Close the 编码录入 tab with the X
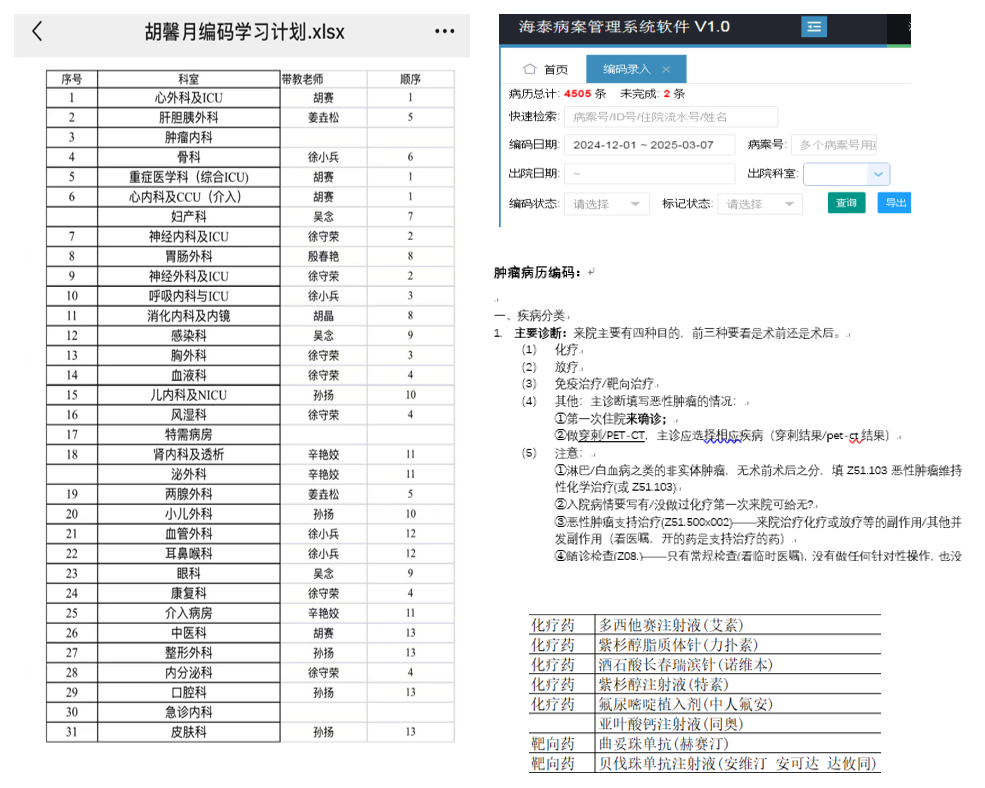Viewport: 985px width, 788px height. pyautogui.click(x=667, y=69)
